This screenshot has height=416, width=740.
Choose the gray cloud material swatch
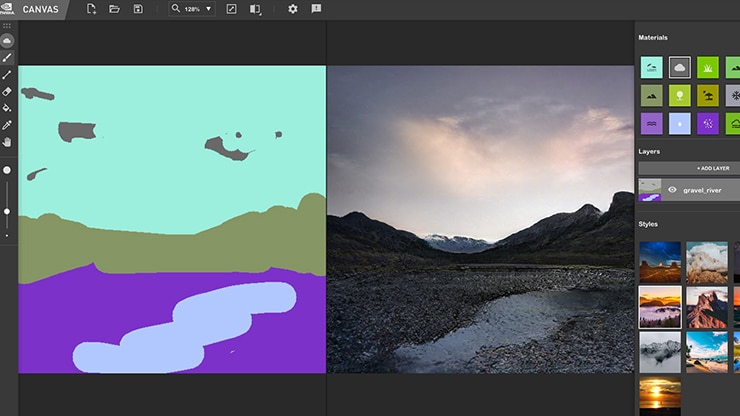tap(680, 68)
